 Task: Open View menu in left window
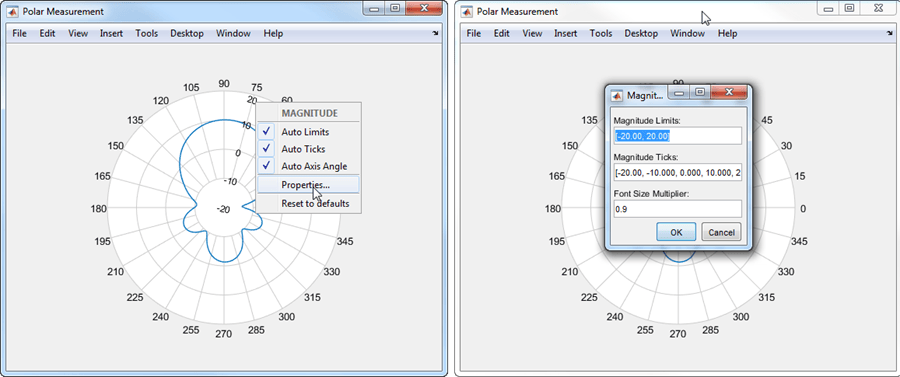click(x=77, y=33)
